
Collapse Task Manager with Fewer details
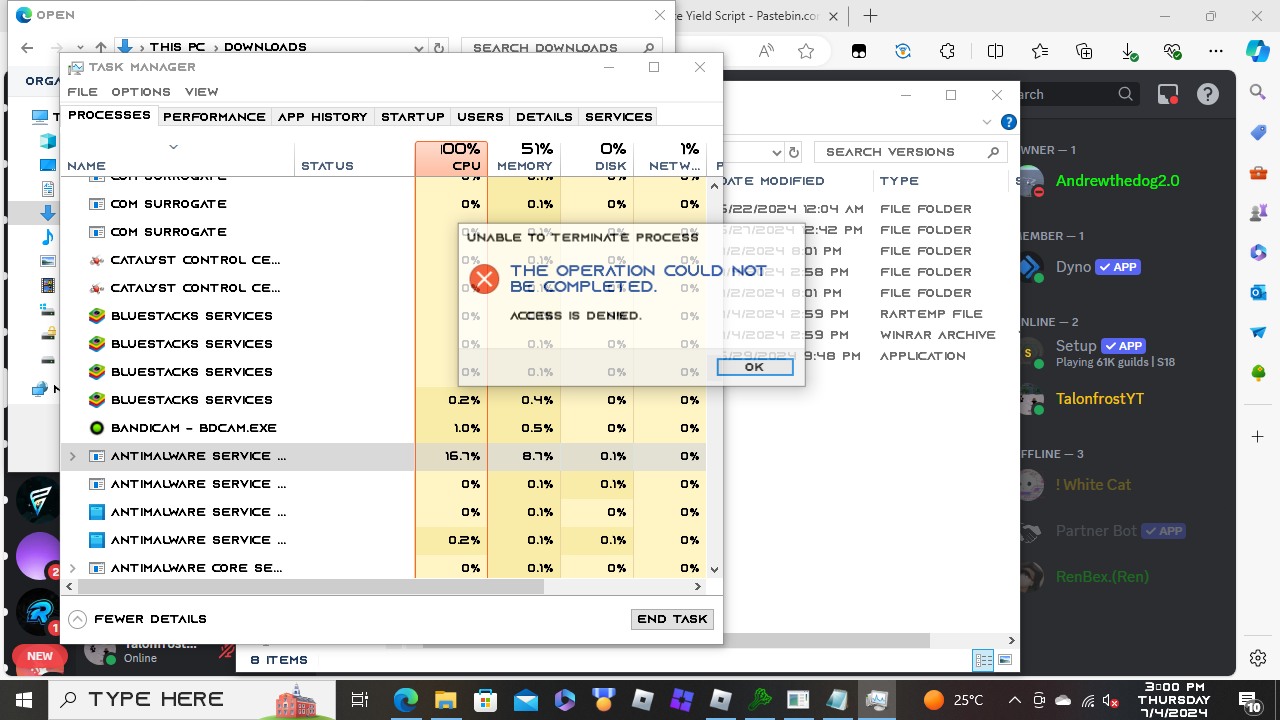(x=138, y=619)
